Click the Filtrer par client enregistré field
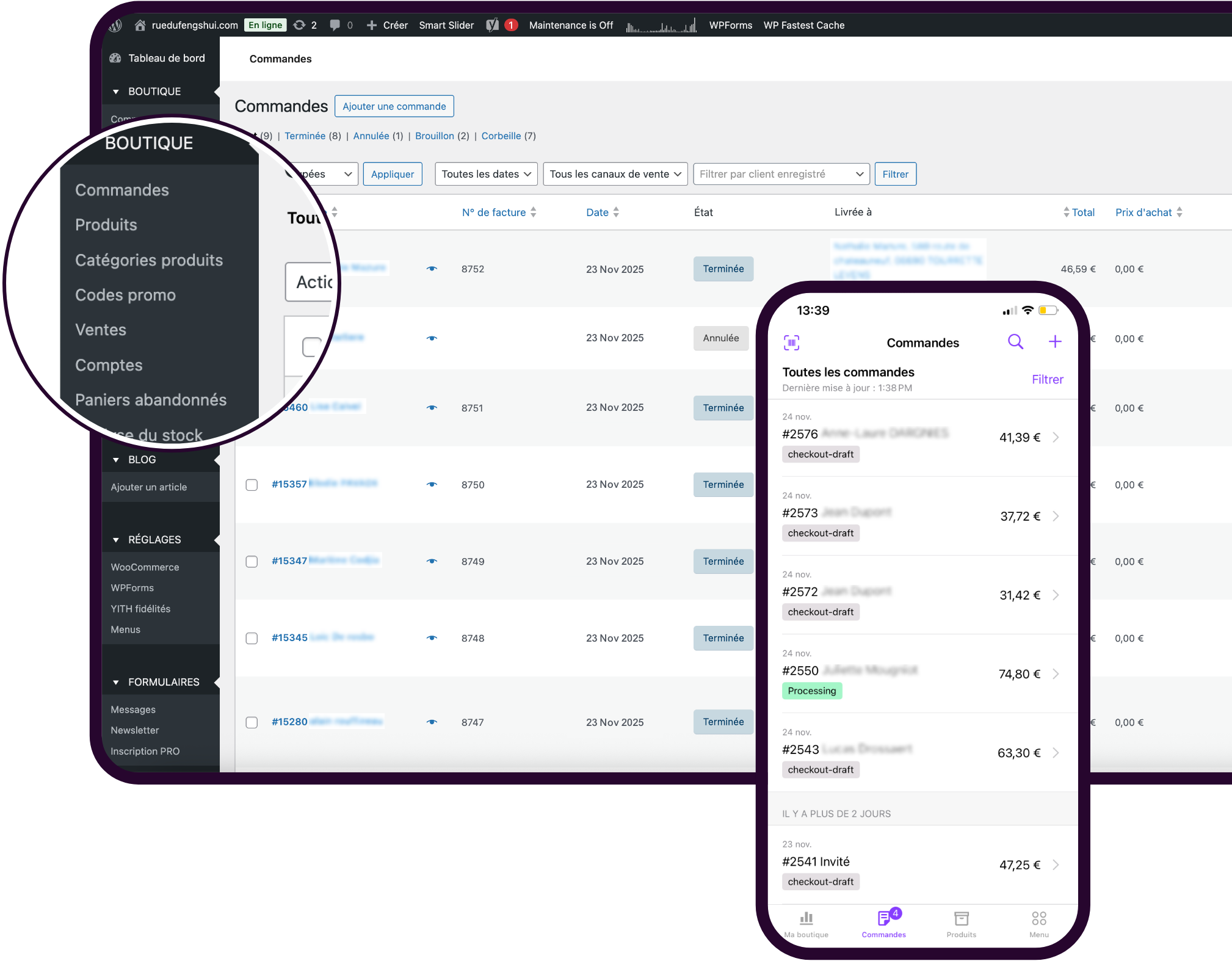Image resolution: width=1232 pixels, height=961 pixels. [781, 174]
